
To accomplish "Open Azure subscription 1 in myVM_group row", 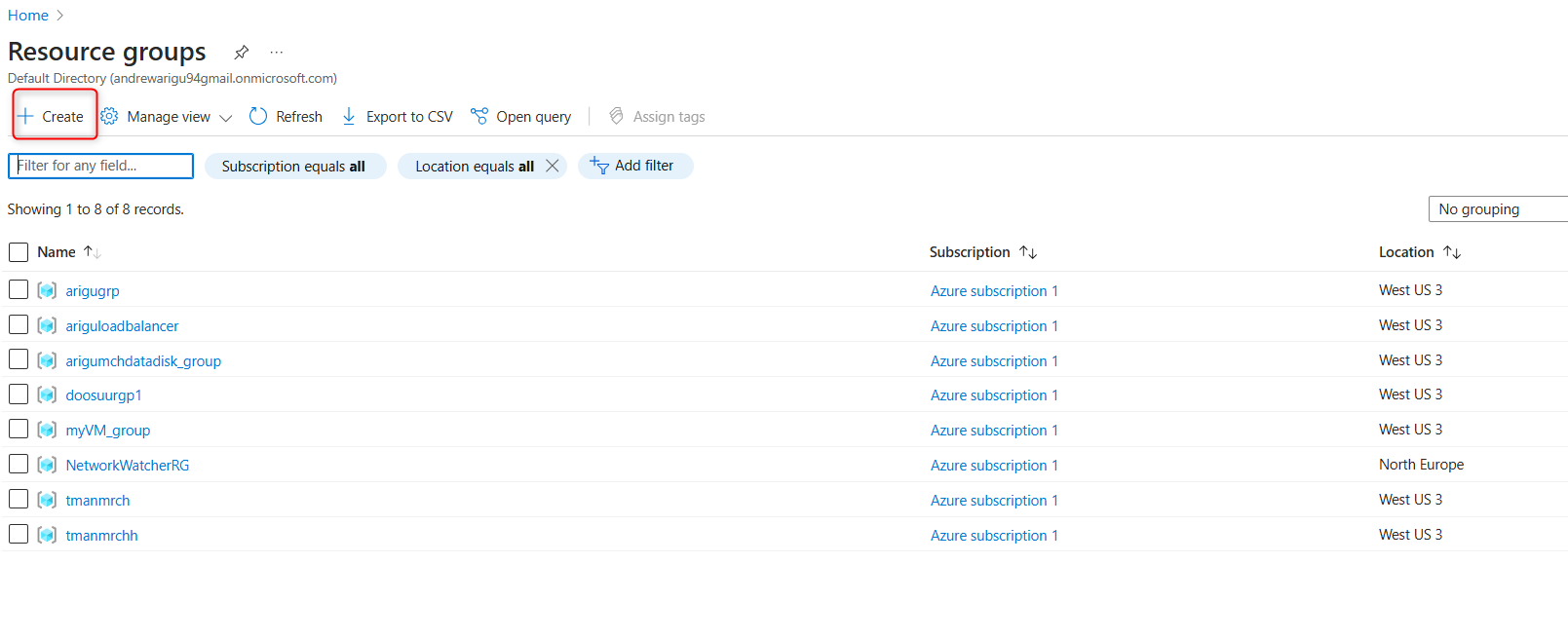I will click(994, 431).
